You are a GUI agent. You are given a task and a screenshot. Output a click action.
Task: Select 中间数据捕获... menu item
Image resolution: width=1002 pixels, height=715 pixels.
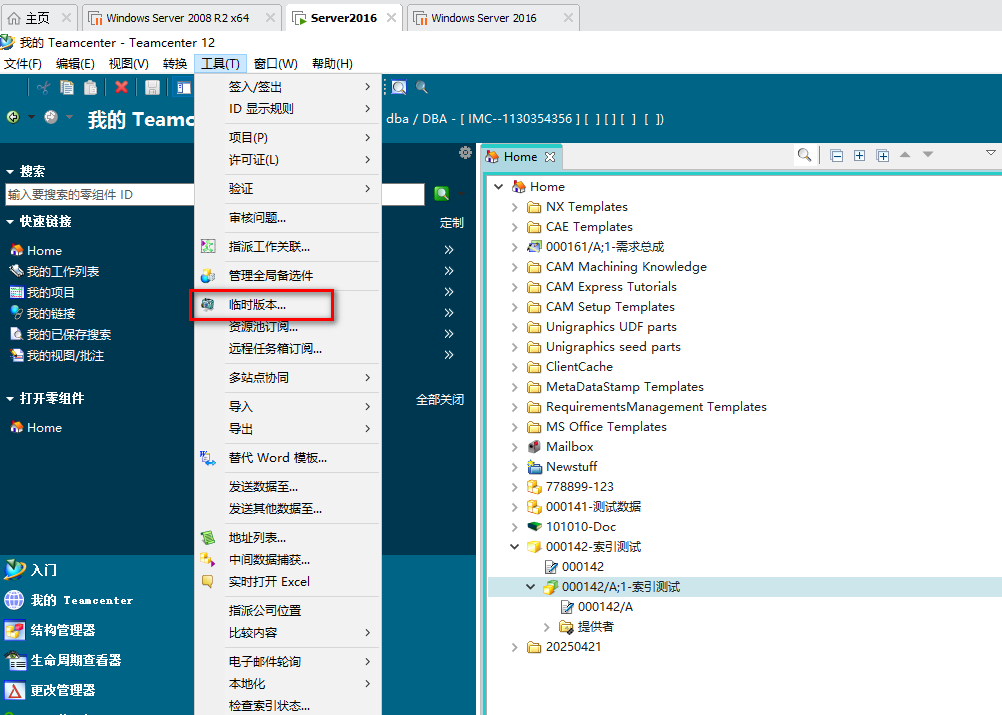tap(288, 560)
